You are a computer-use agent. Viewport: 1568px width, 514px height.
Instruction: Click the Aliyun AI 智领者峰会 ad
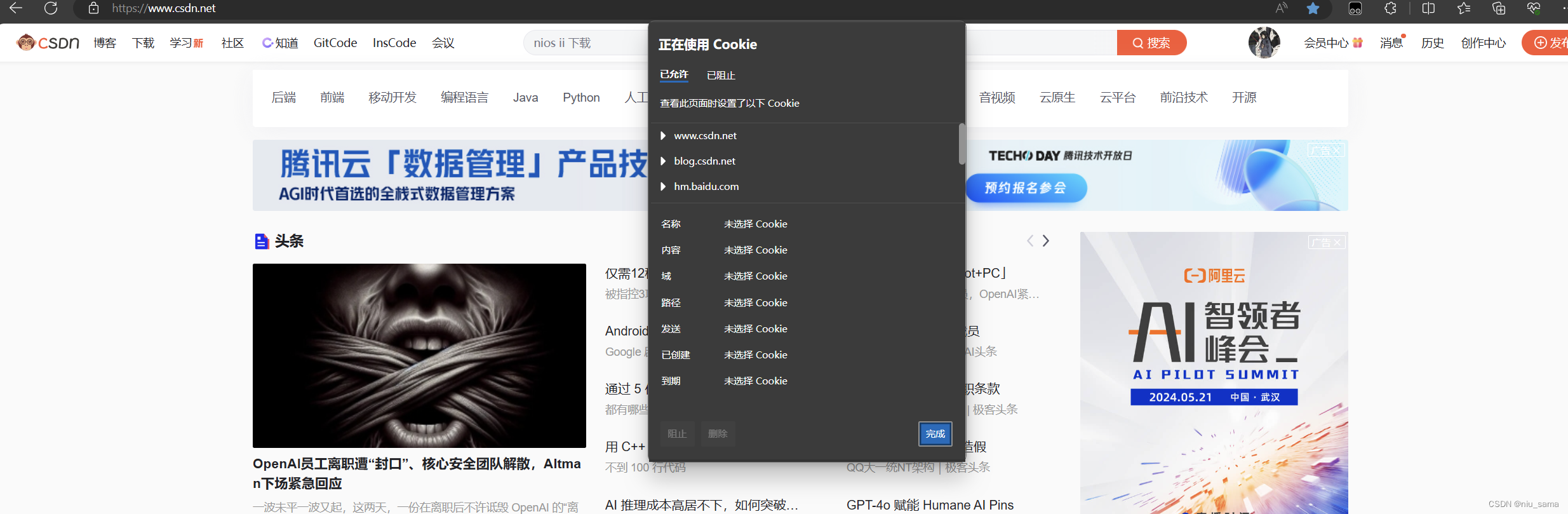coord(1214,373)
